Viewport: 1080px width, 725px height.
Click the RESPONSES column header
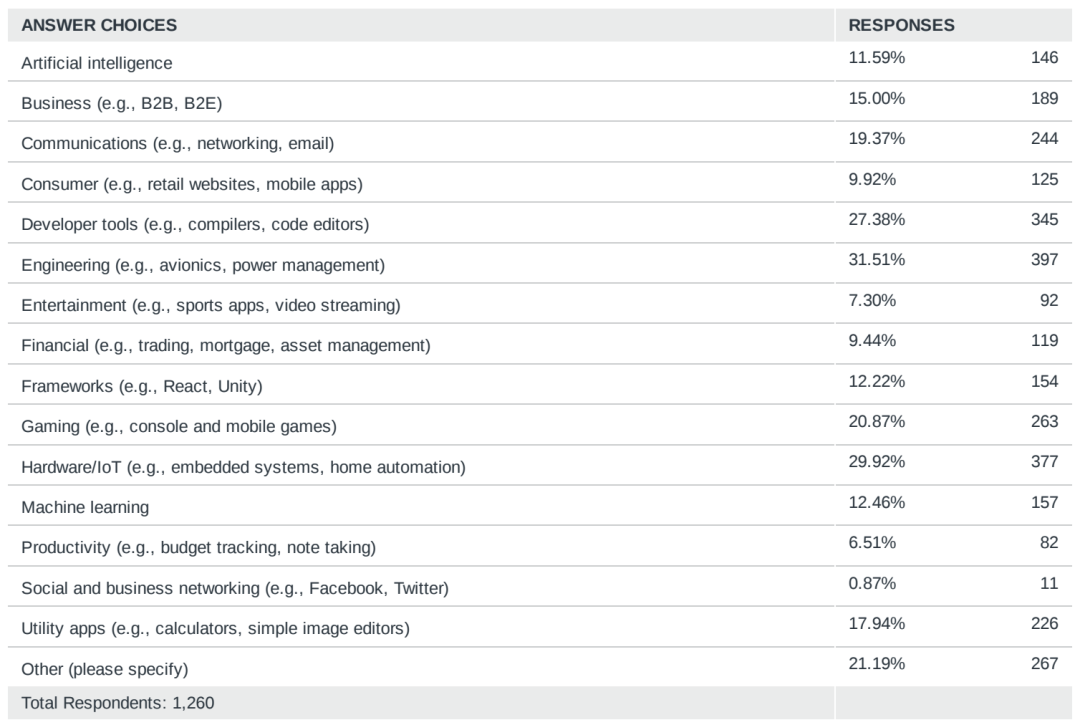point(901,25)
